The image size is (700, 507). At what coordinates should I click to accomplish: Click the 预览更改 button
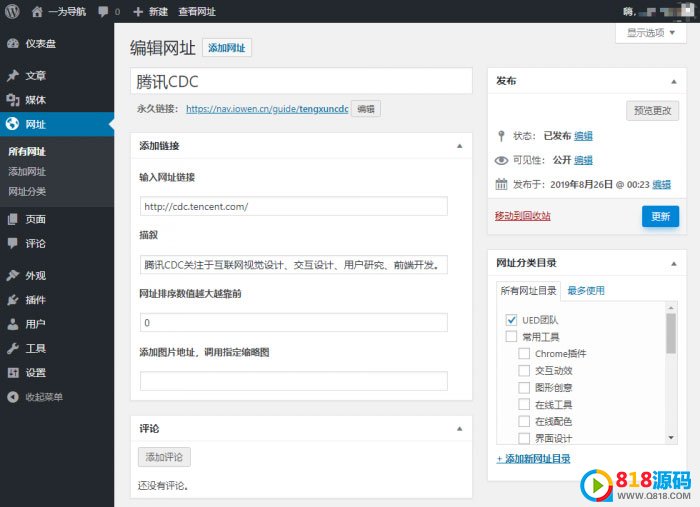tap(653, 110)
